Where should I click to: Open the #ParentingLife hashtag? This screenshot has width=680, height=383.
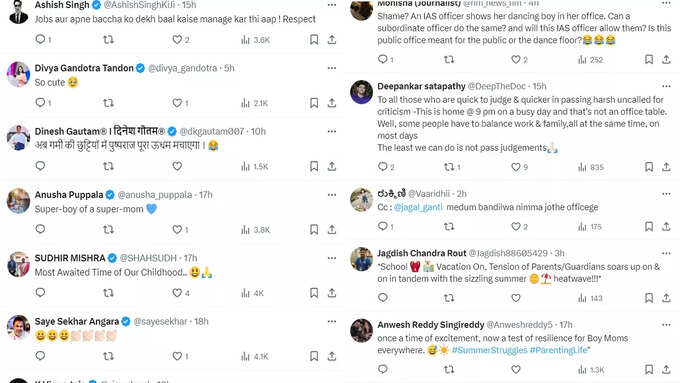559,350
